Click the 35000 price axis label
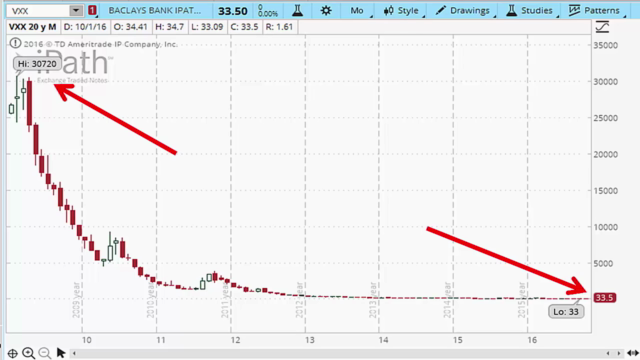 605,45
